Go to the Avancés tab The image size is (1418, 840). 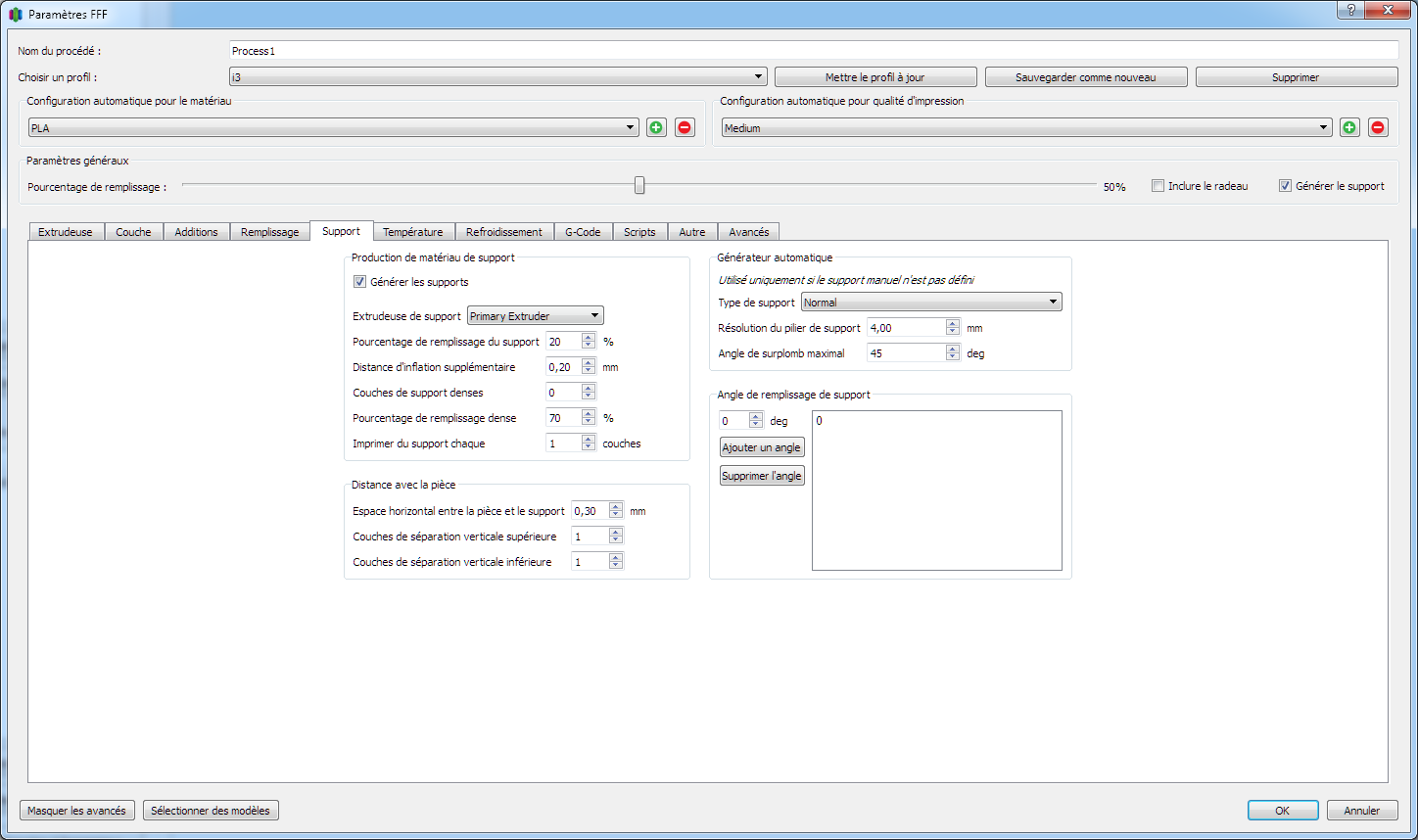tap(748, 232)
